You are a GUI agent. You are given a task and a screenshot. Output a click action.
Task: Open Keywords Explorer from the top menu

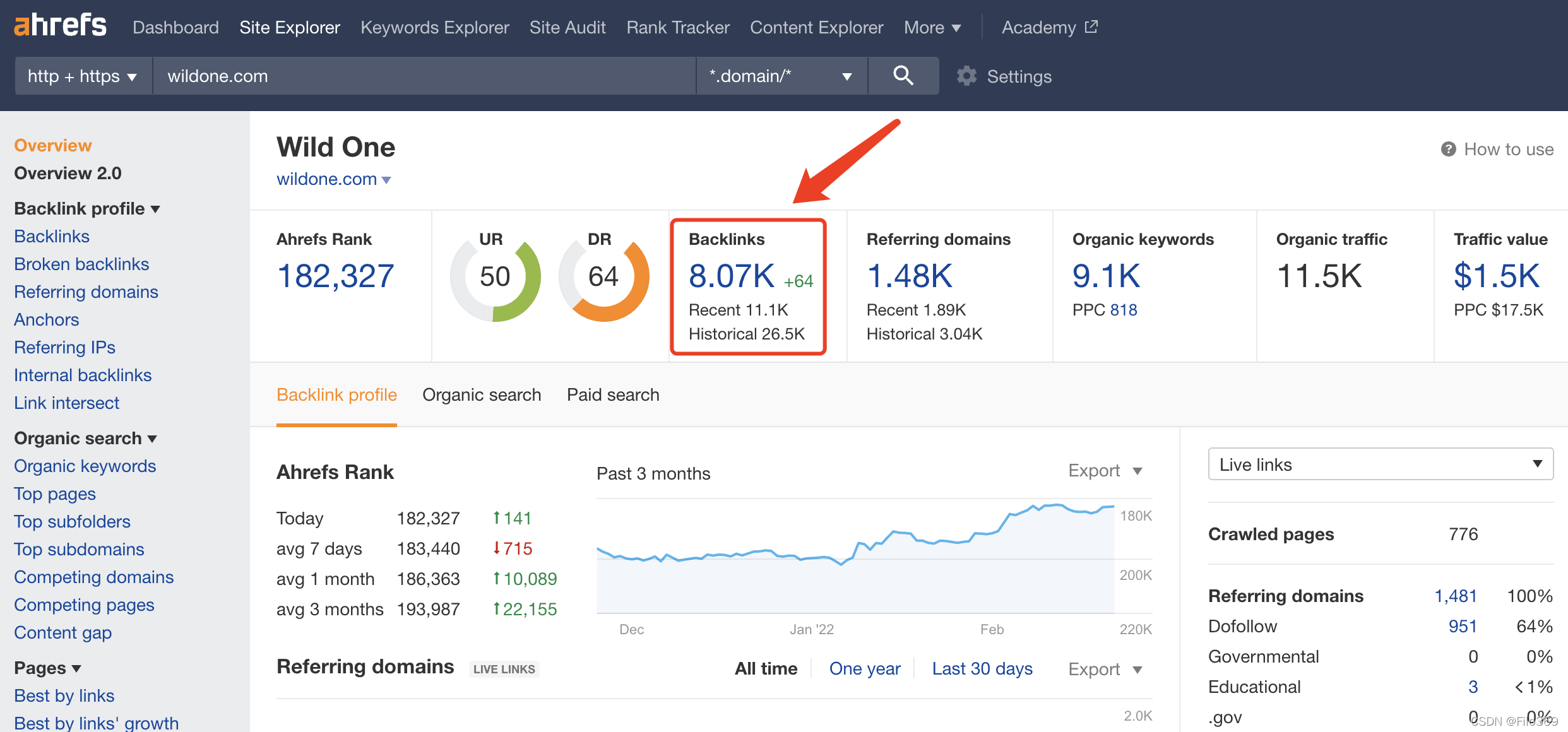(434, 28)
